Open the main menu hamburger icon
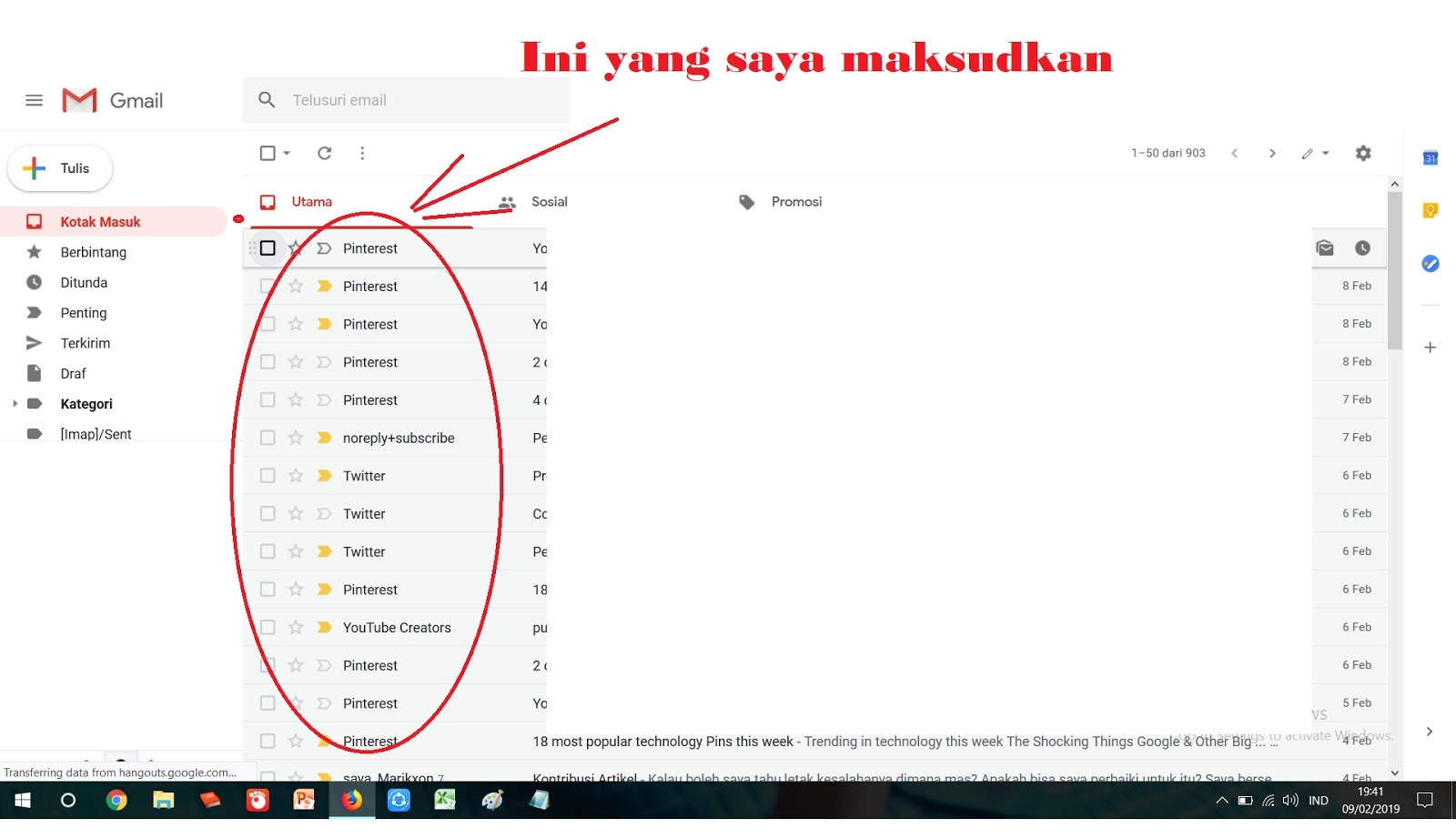The width and height of the screenshot is (1456, 838). (34, 100)
